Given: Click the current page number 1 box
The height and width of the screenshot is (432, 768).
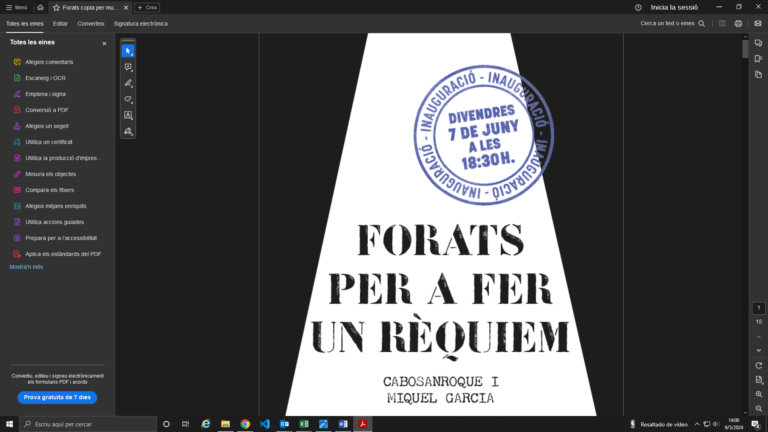Looking at the screenshot, I should point(759,308).
